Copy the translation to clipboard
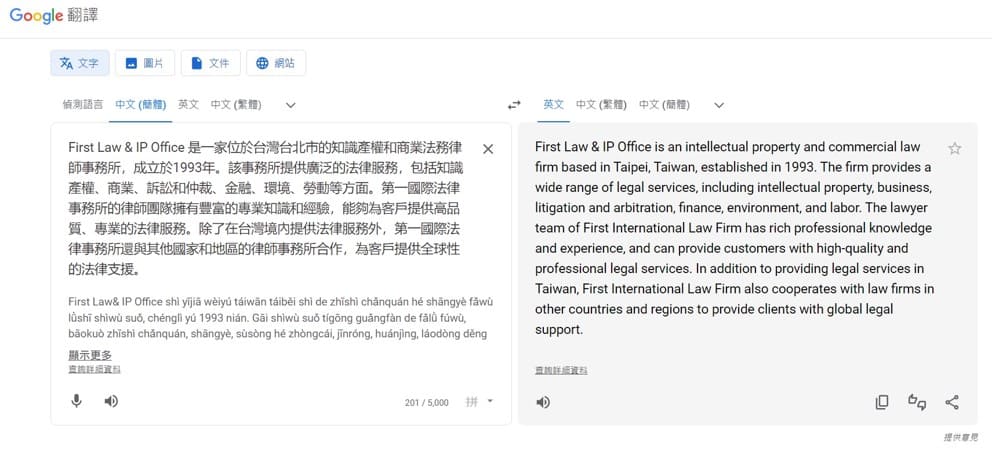The image size is (992, 462). click(882, 402)
